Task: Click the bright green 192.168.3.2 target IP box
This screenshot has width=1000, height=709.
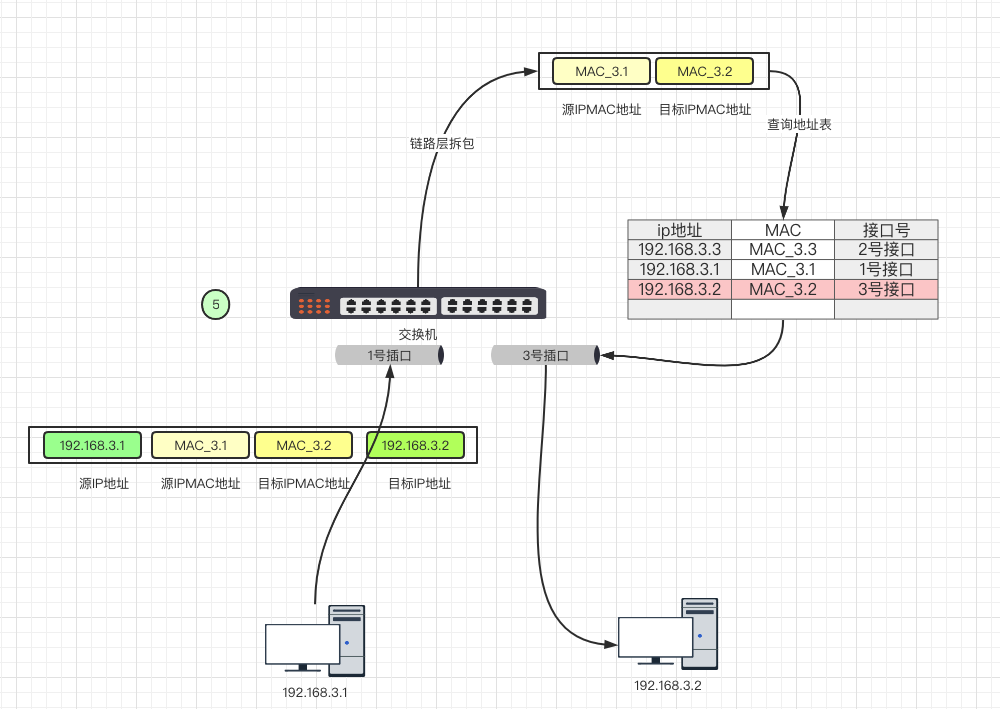Action: click(416, 445)
